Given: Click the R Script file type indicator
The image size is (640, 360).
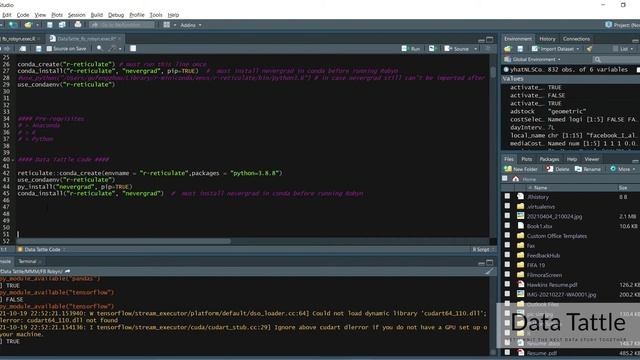Looking at the screenshot, I should pos(483,249).
